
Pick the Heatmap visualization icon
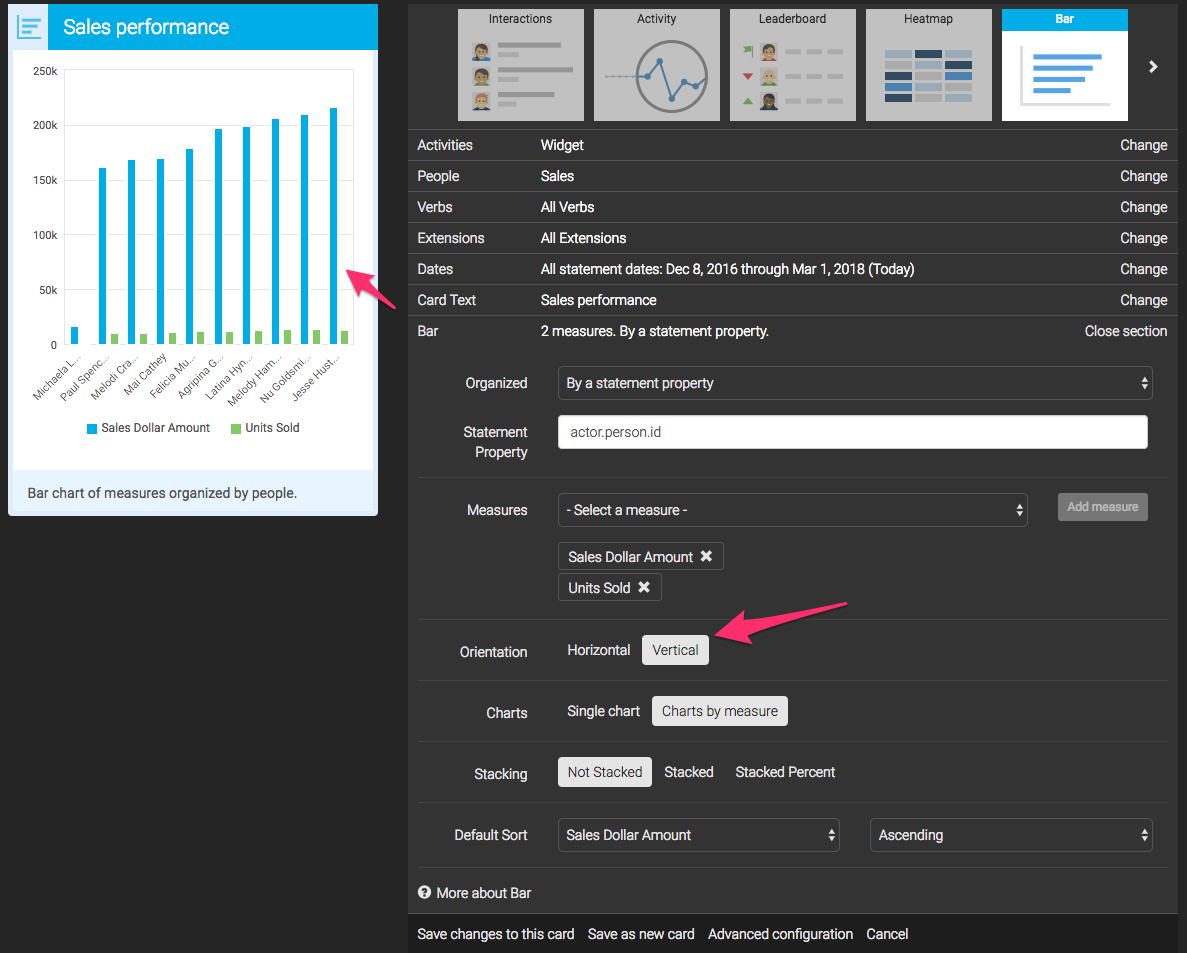coord(928,66)
